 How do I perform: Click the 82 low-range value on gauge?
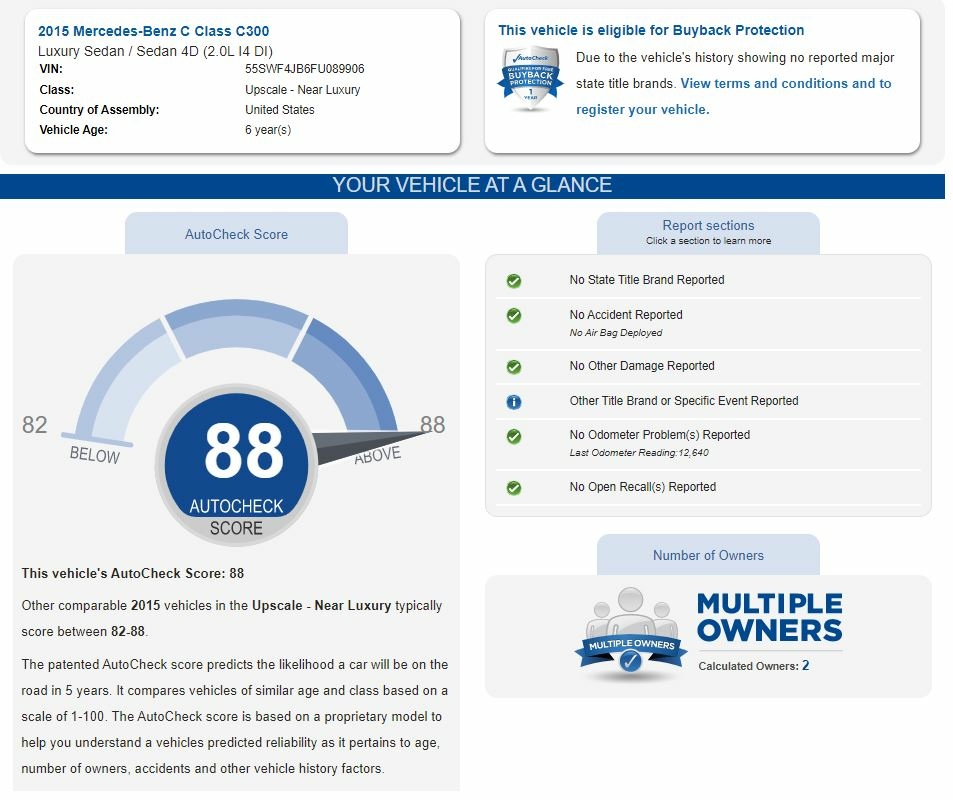click(34, 424)
